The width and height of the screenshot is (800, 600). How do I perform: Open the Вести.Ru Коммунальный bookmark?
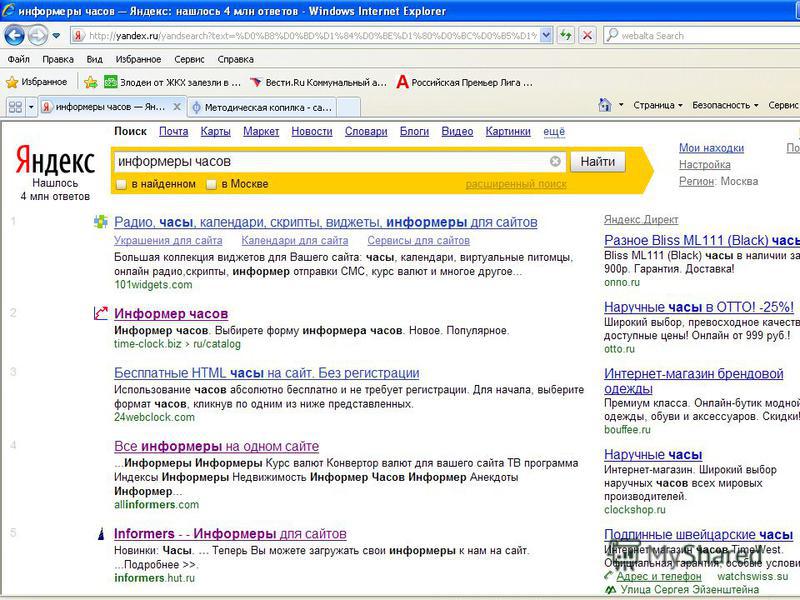pos(318,82)
